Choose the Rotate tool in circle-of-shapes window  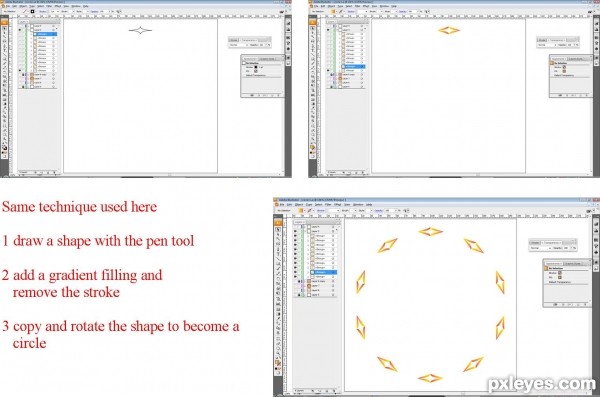click(x=278, y=279)
